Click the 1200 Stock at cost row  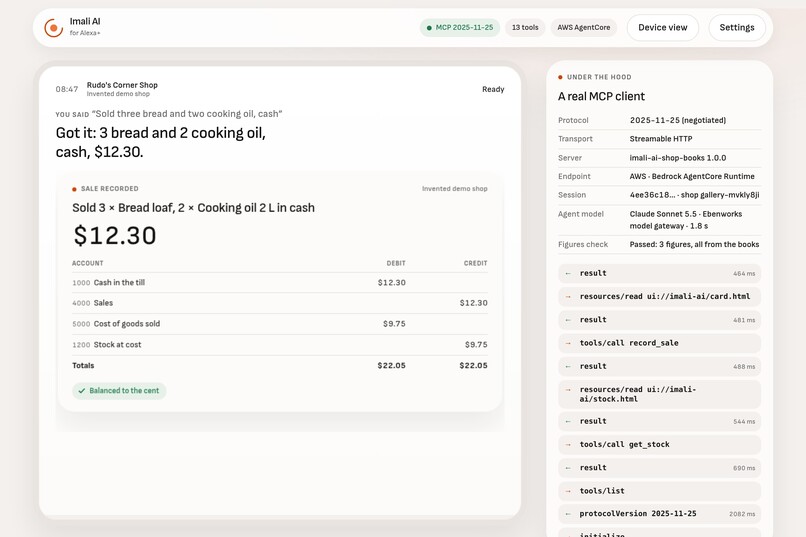pyautogui.click(x=280, y=345)
